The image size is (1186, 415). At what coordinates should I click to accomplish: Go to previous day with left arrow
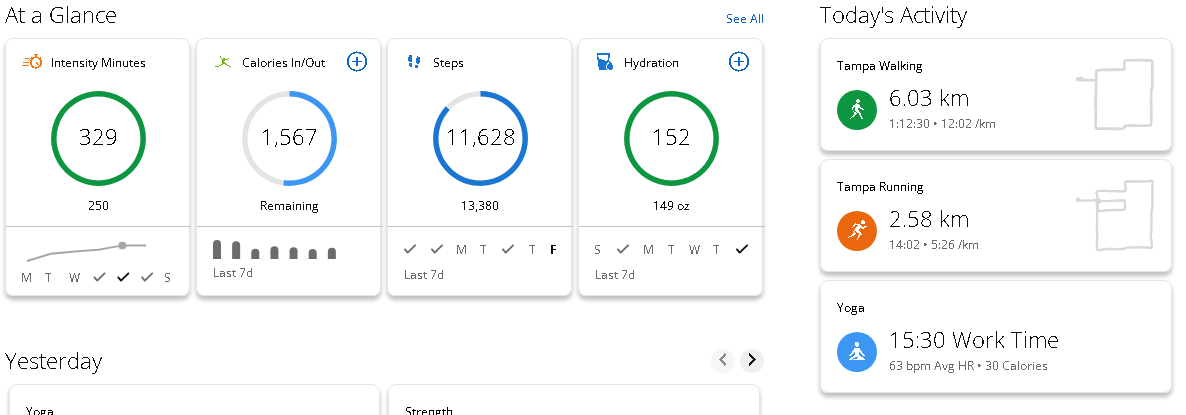tap(723, 361)
